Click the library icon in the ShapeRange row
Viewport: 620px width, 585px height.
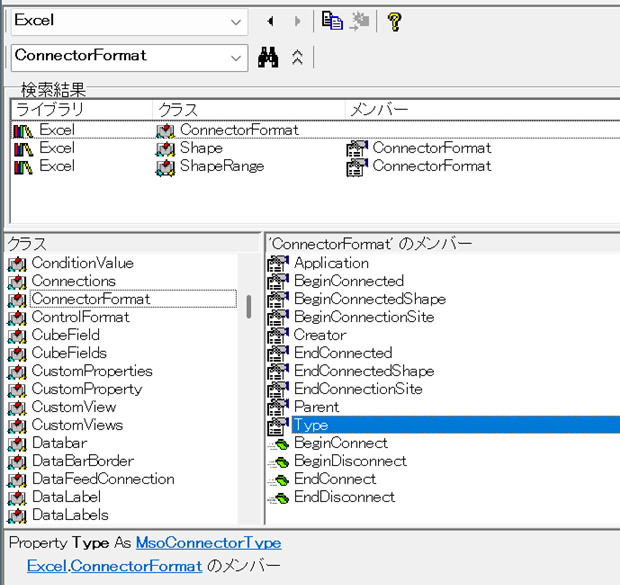tap(23, 167)
